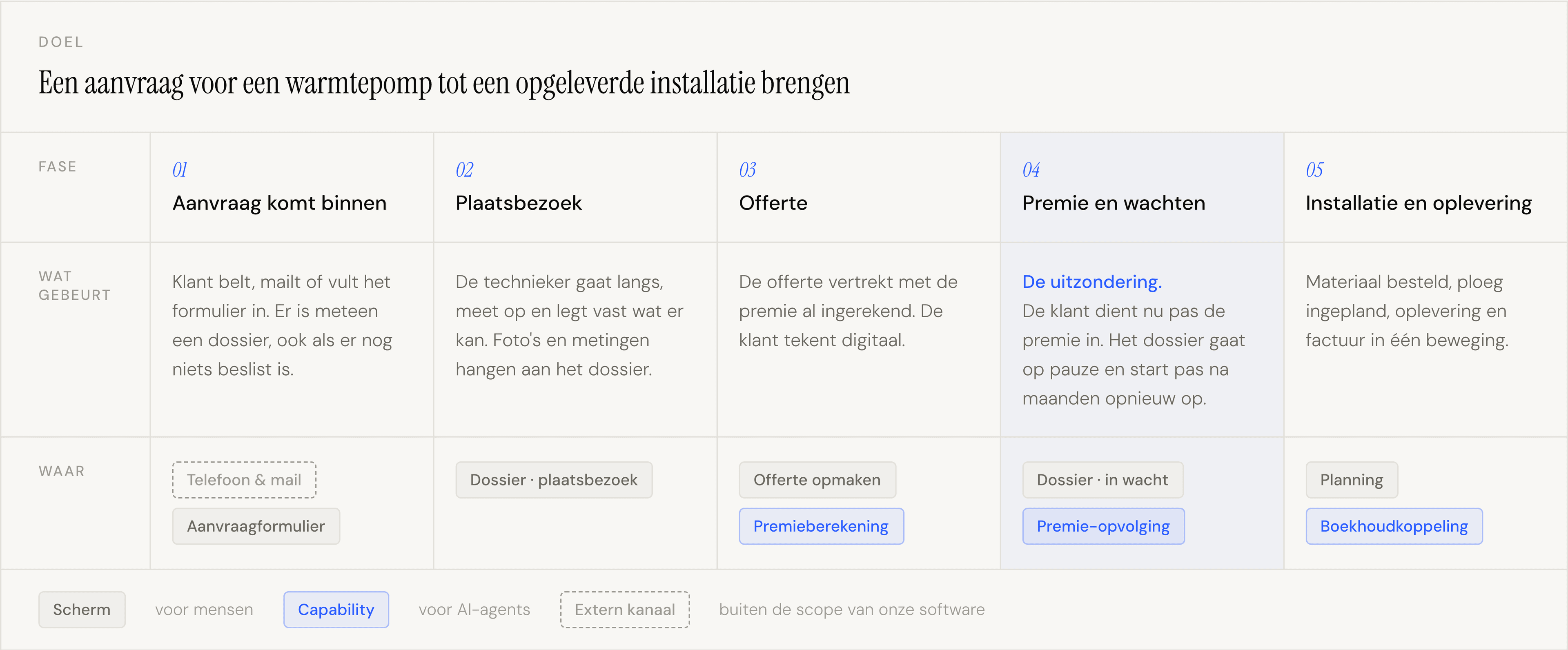Select the Dossier · plaatsbezoek chip
The width and height of the screenshot is (1568, 650).
point(553,480)
